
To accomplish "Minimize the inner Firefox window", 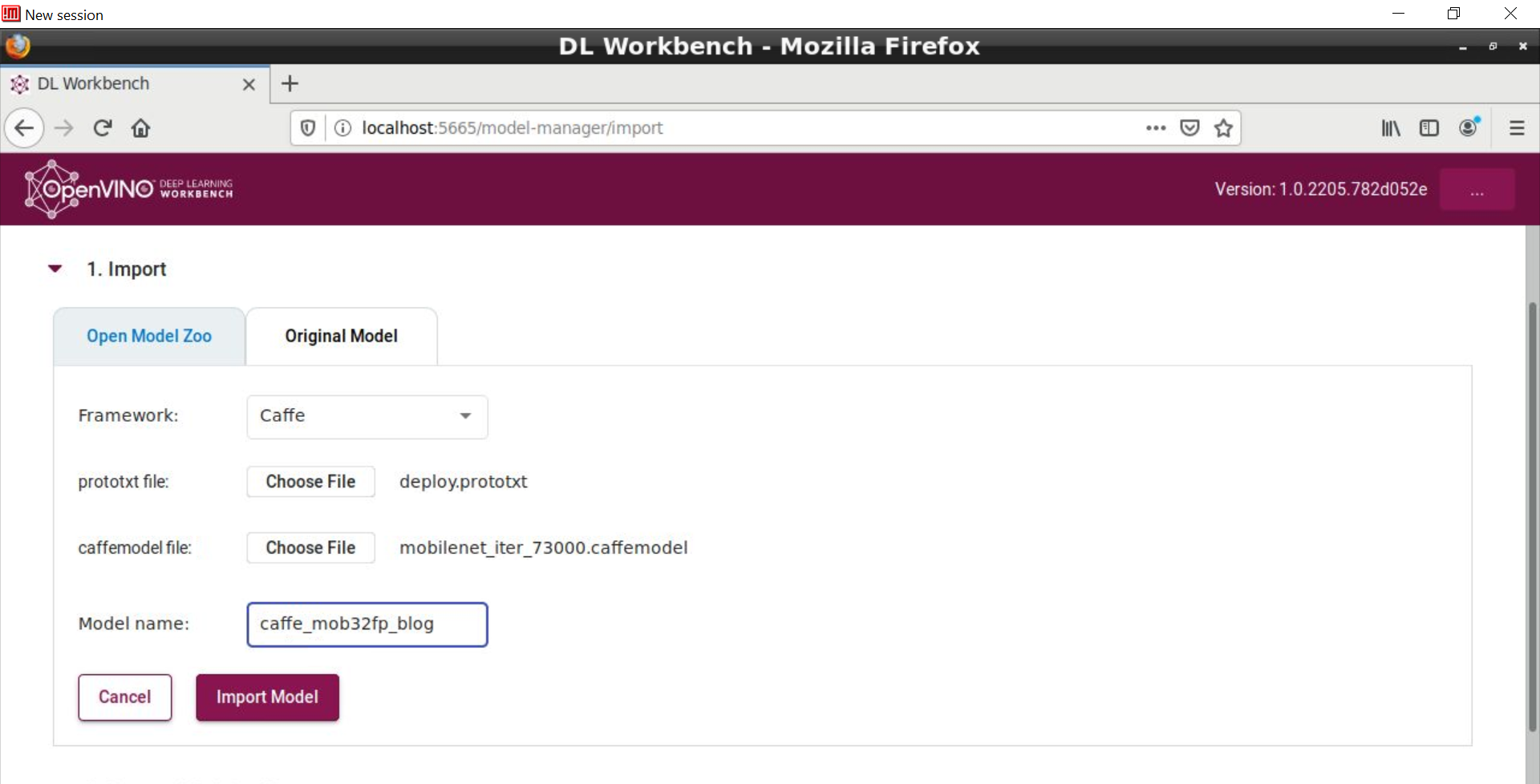I will point(1462,46).
